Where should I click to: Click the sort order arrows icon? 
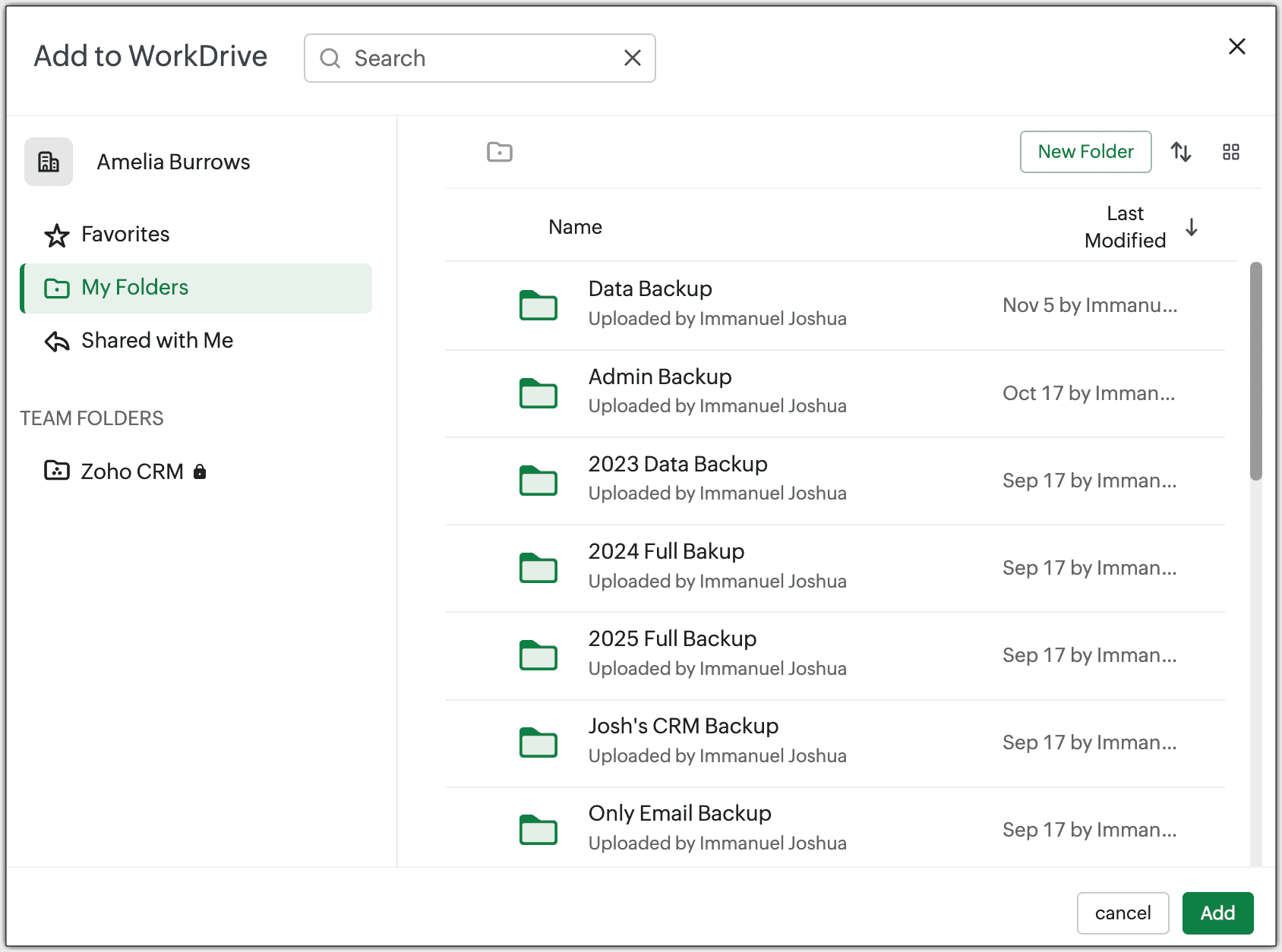tap(1181, 152)
